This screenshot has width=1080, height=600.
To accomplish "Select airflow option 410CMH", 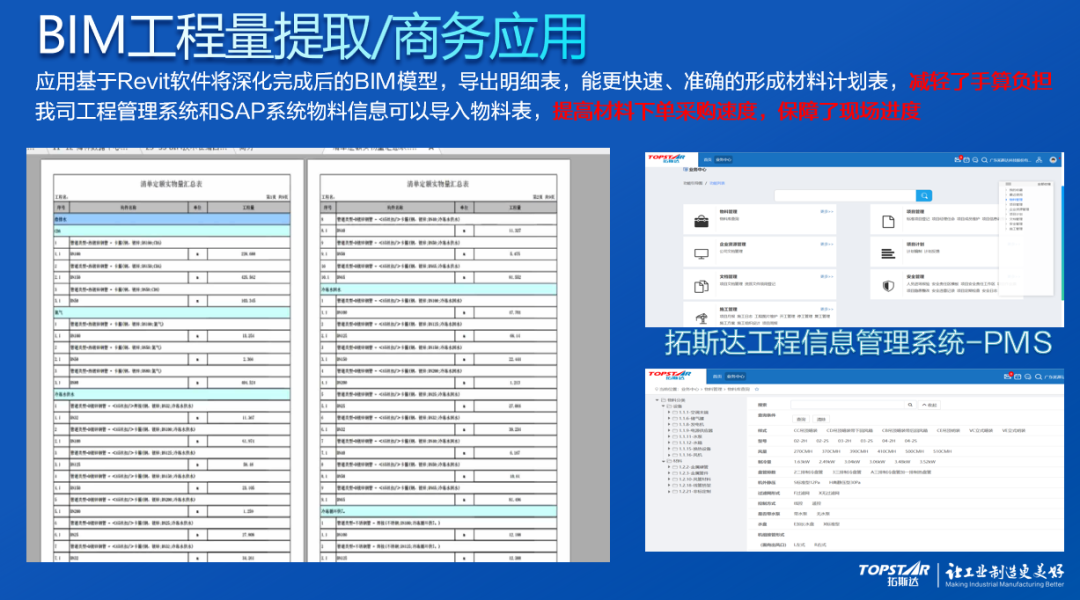I will [886, 451].
